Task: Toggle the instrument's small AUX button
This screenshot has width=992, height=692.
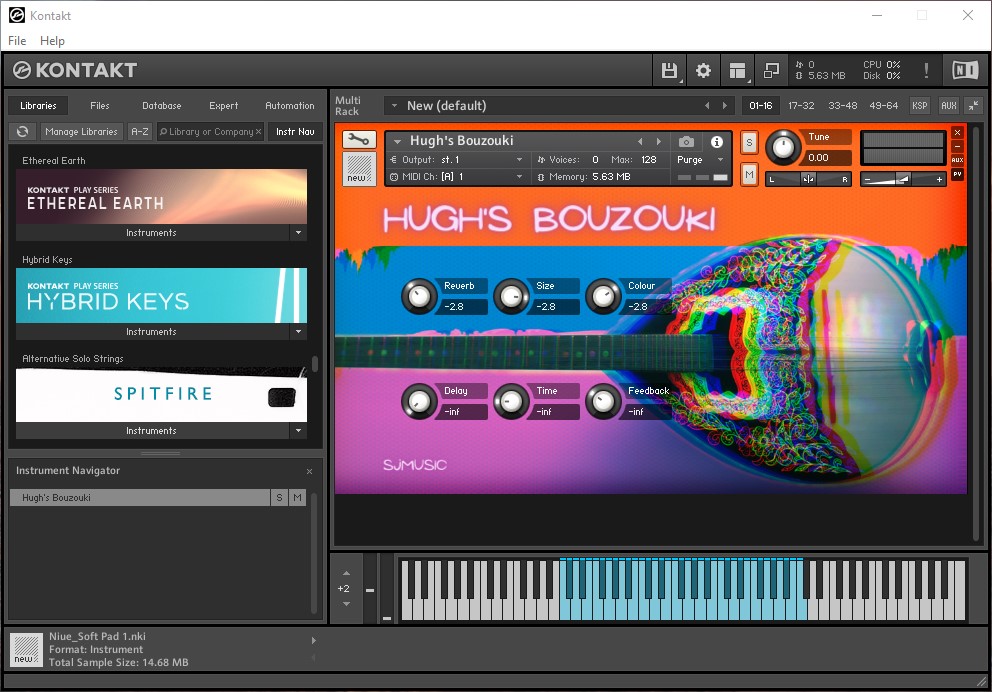Action: [x=957, y=160]
